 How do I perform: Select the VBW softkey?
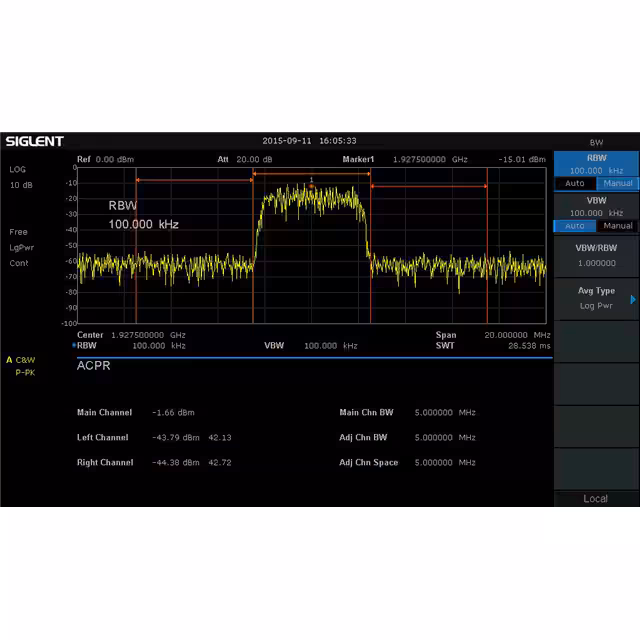pyautogui.click(x=596, y=206)
